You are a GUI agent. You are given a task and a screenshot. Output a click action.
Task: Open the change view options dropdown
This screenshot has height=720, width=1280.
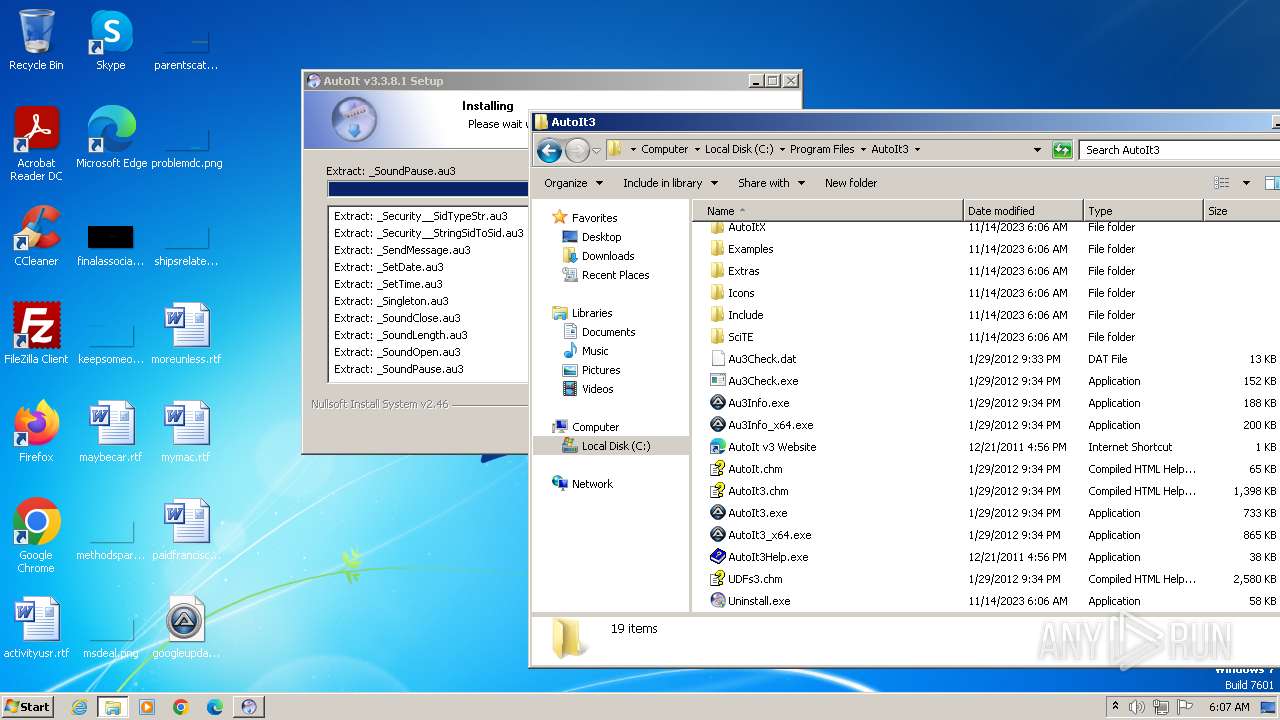tap(1246, 183)
